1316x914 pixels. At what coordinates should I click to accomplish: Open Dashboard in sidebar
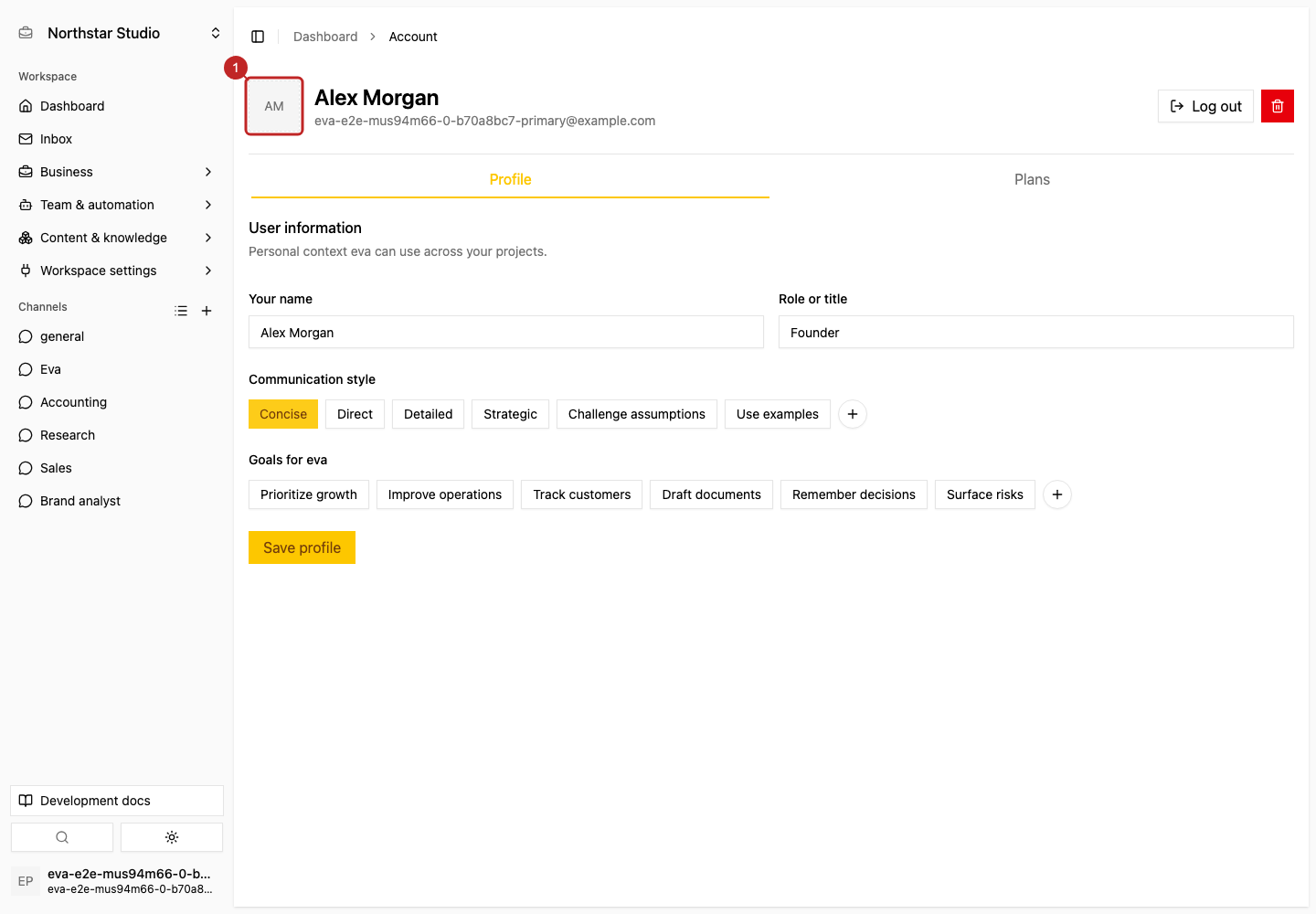coord(117,106)
